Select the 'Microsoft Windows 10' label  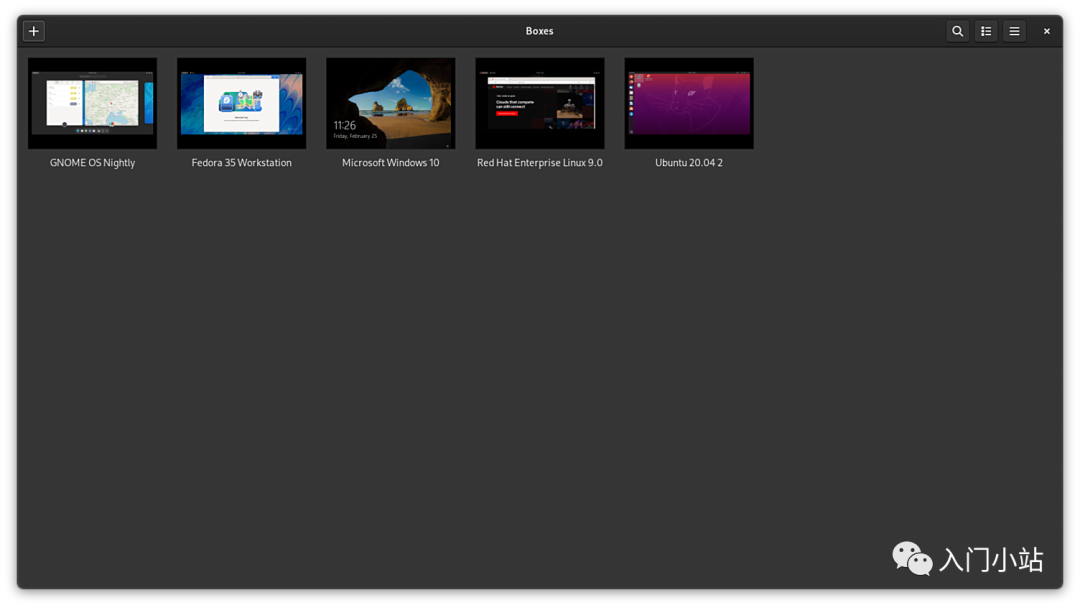pos(391,163)
